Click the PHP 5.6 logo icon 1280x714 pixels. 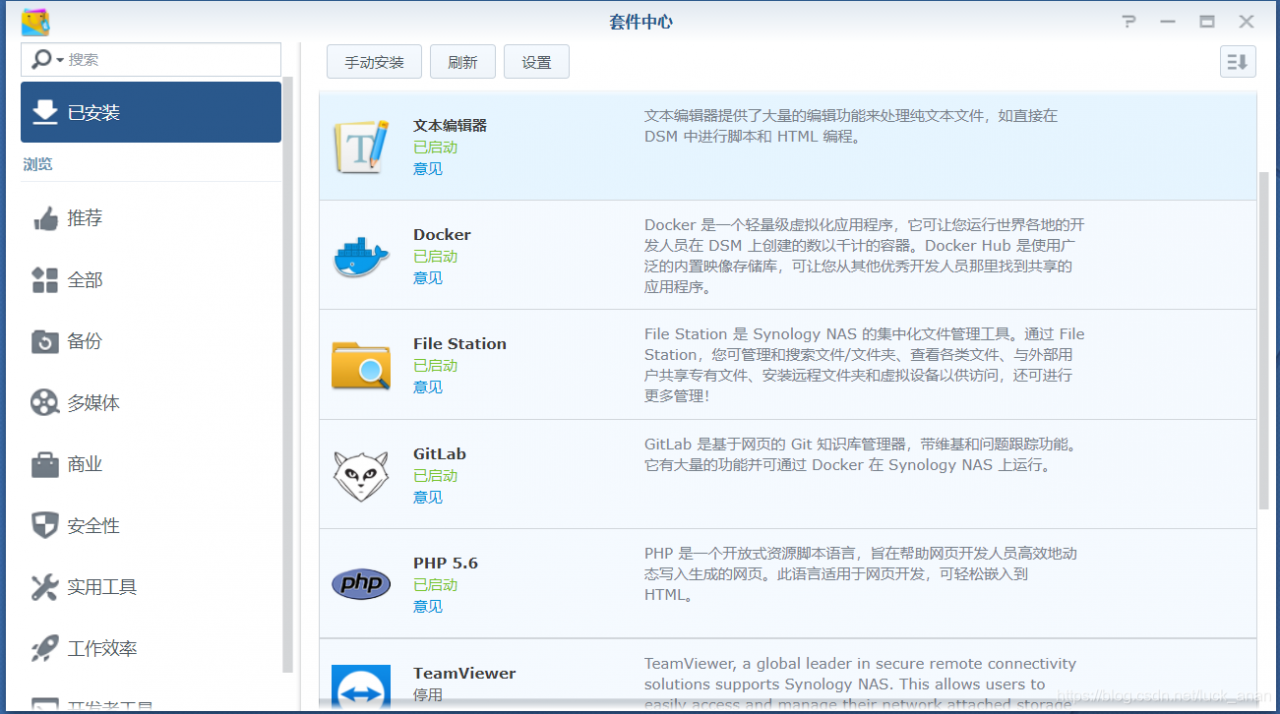coord(360,584)
